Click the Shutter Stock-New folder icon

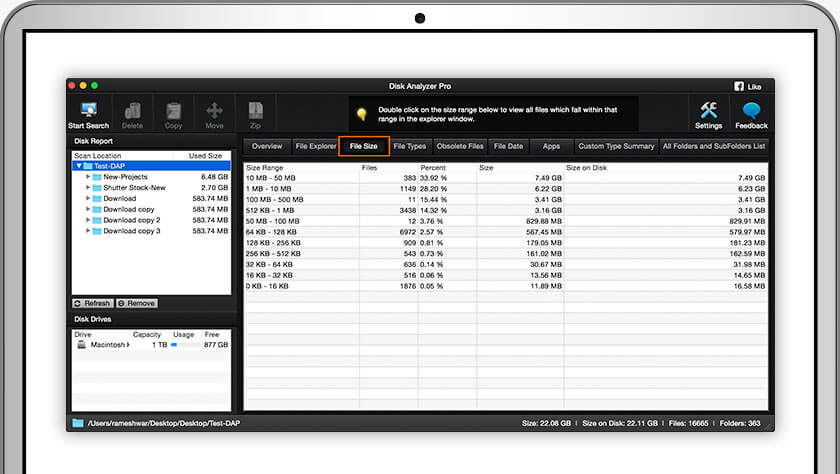point(97,187)
